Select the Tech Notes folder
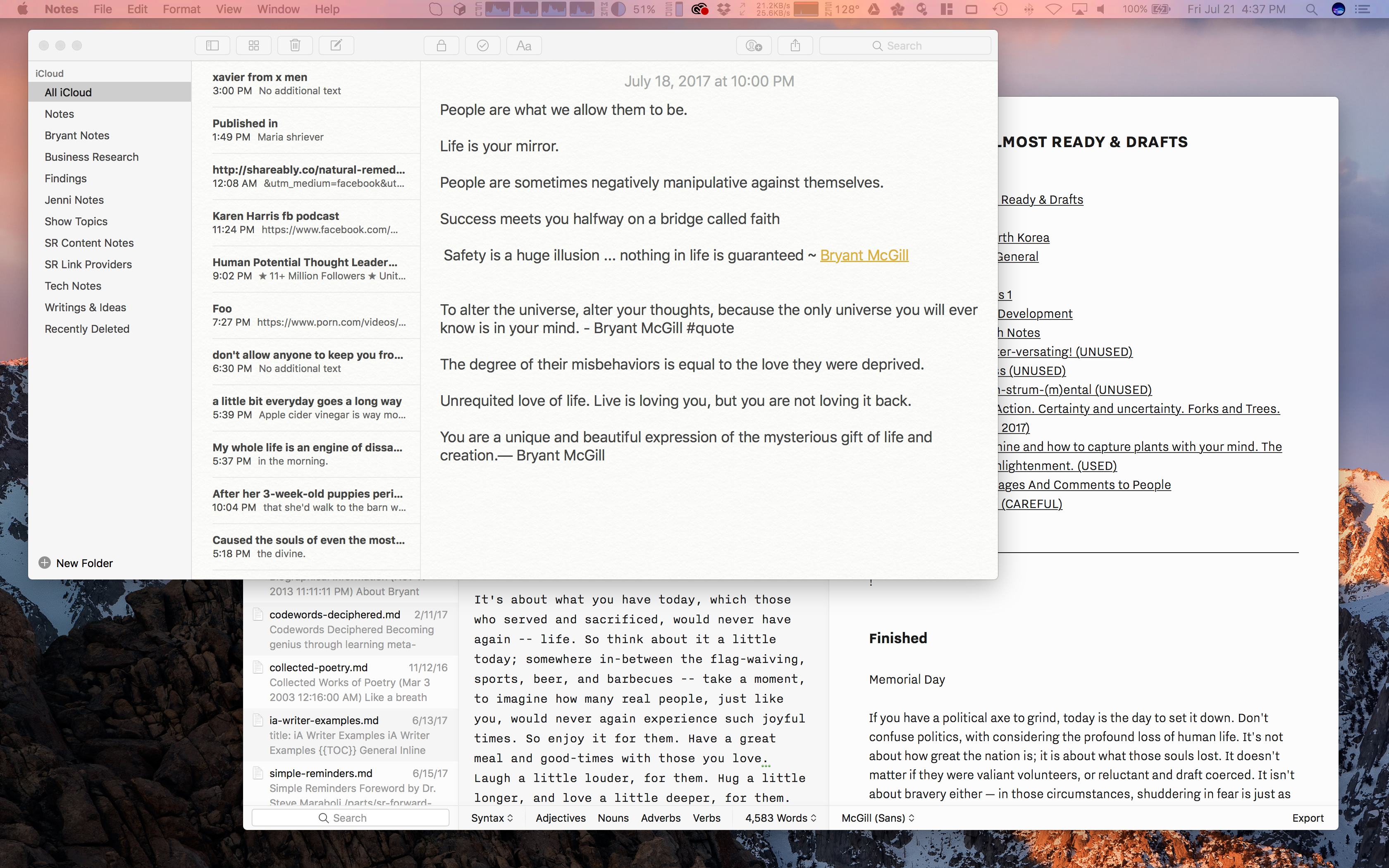1389x868 pixels. pos(110,286)
